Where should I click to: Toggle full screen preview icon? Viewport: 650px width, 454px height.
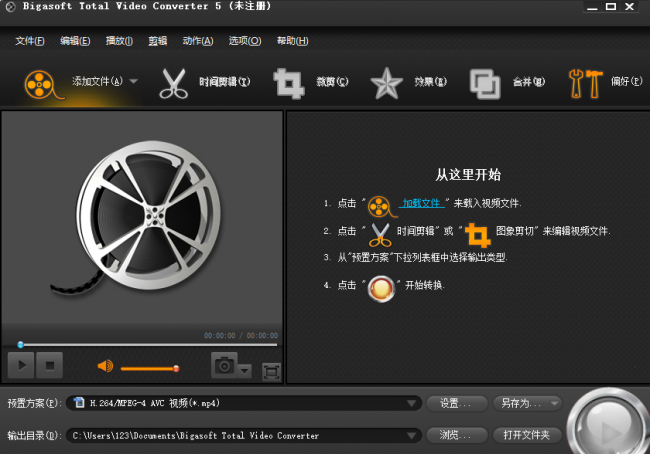tap(271, 371)
